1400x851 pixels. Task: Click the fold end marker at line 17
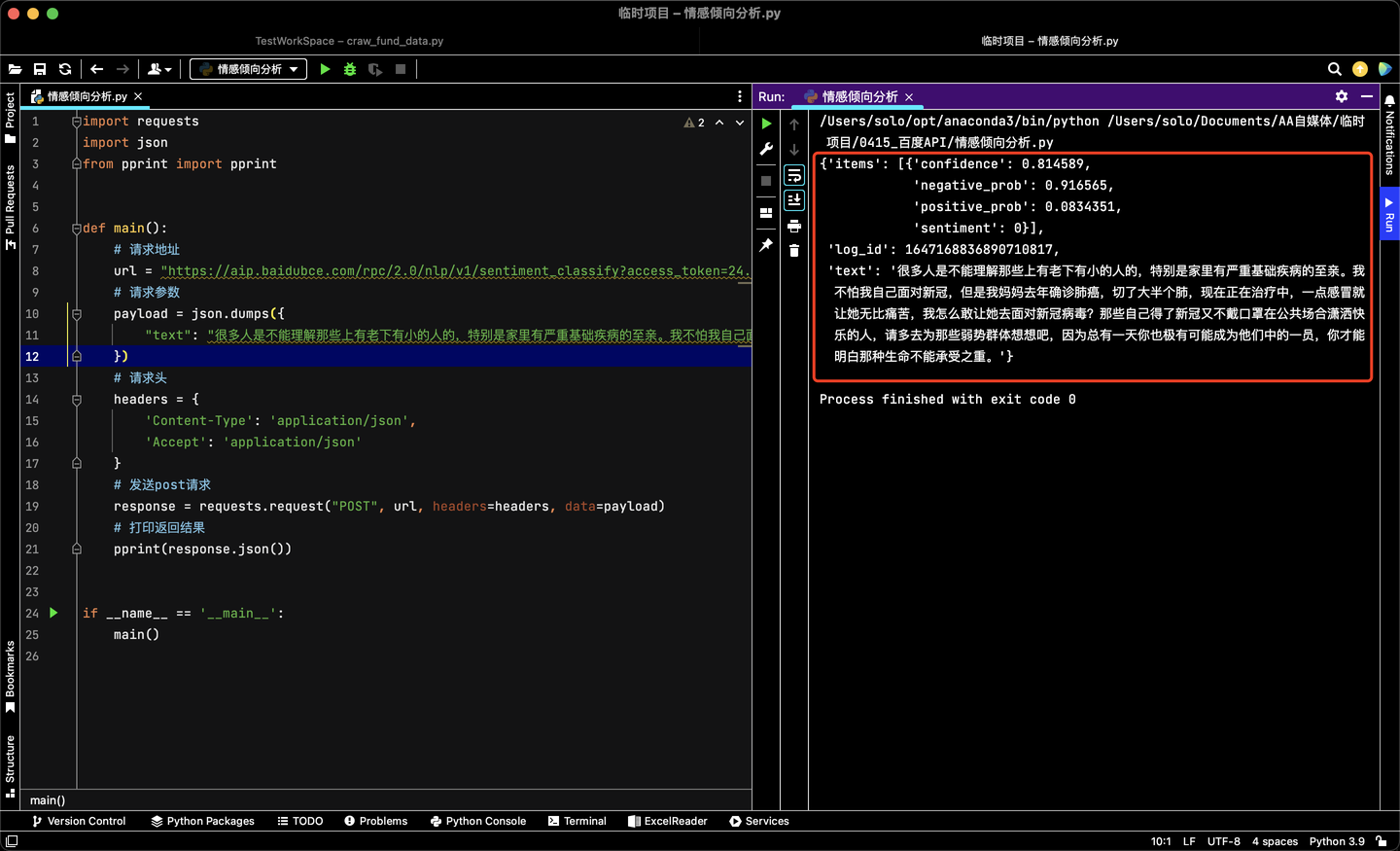(76, 464)
